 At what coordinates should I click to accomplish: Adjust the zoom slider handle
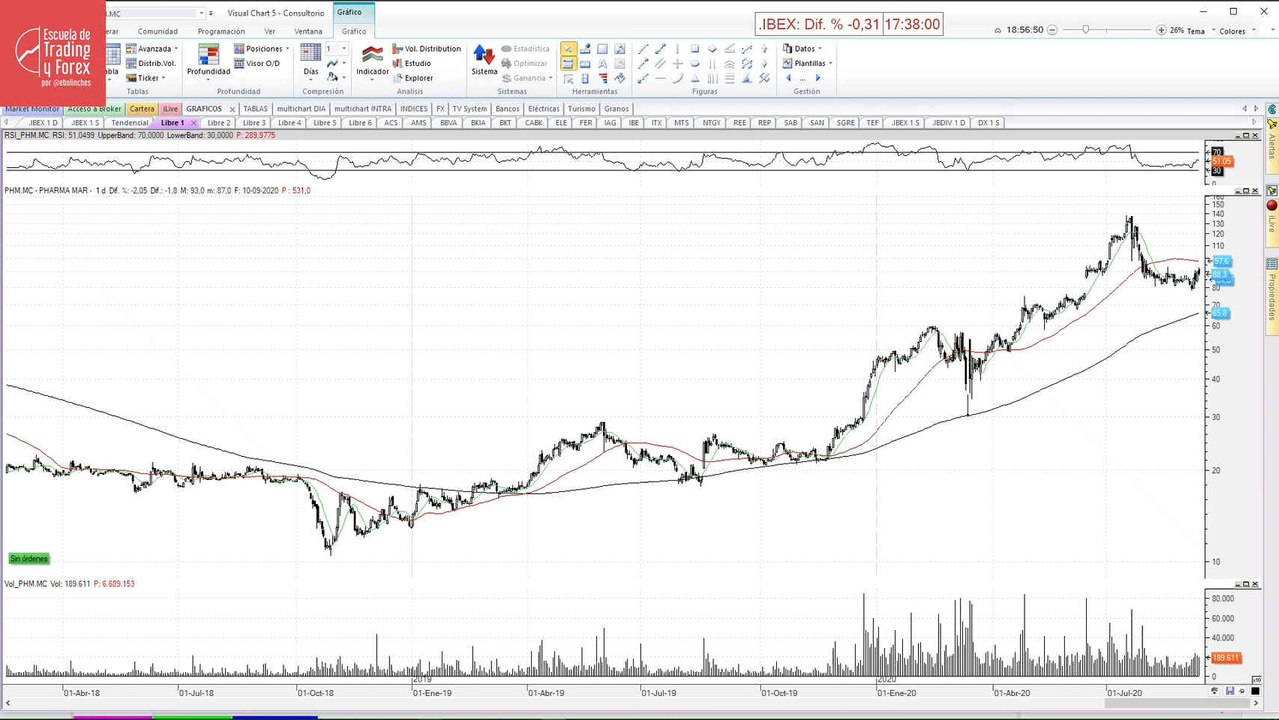click(x=1086, y=30)
